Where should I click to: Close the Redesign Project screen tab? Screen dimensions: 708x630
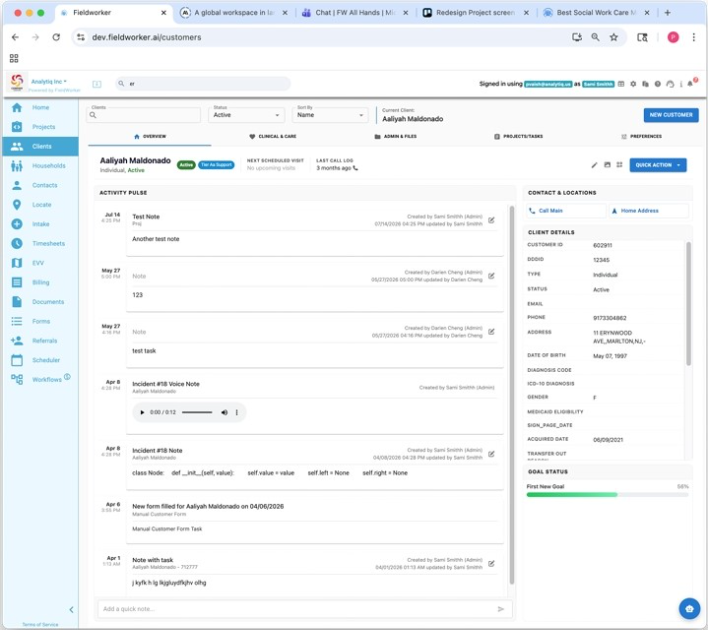(x=526, y=13)
